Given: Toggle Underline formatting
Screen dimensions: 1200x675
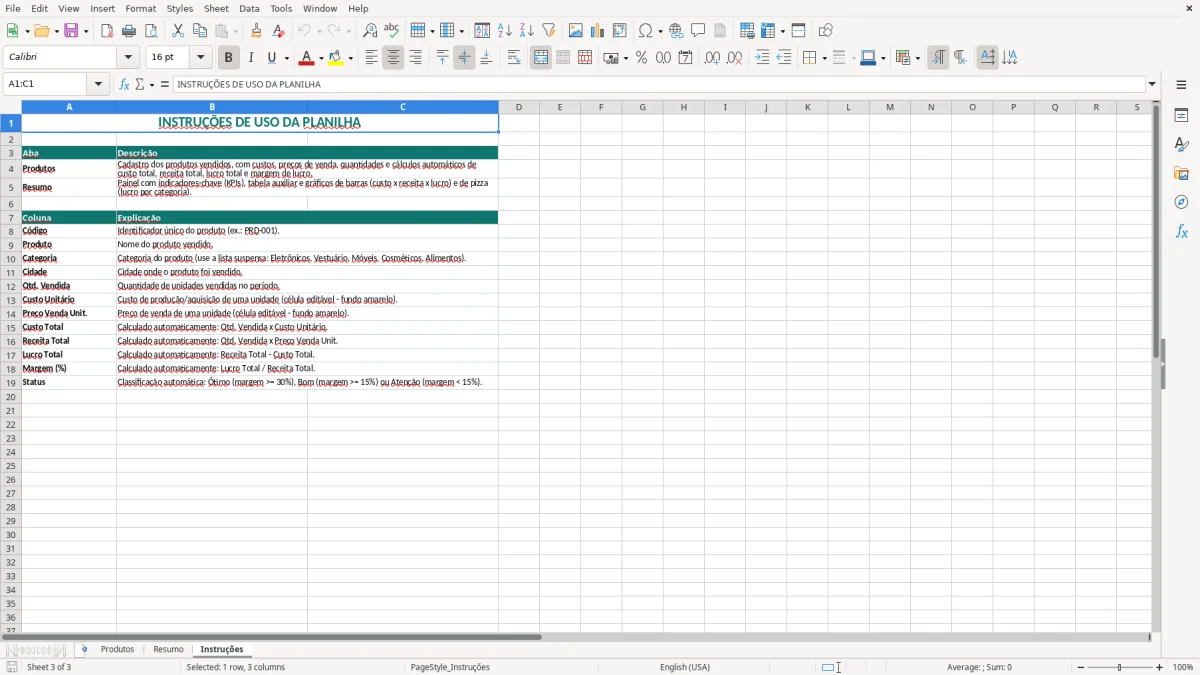Looking at the screenshot, I should [272, 58].
